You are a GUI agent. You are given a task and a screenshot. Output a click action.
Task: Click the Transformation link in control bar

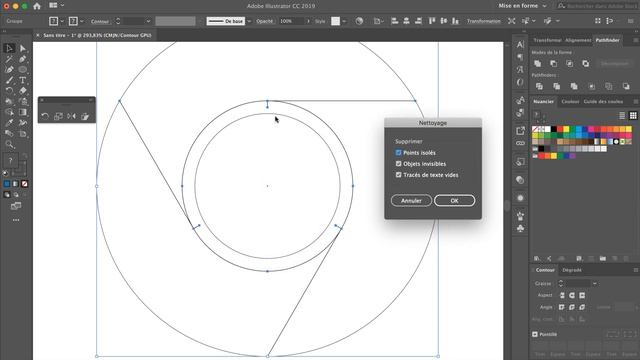484,21
